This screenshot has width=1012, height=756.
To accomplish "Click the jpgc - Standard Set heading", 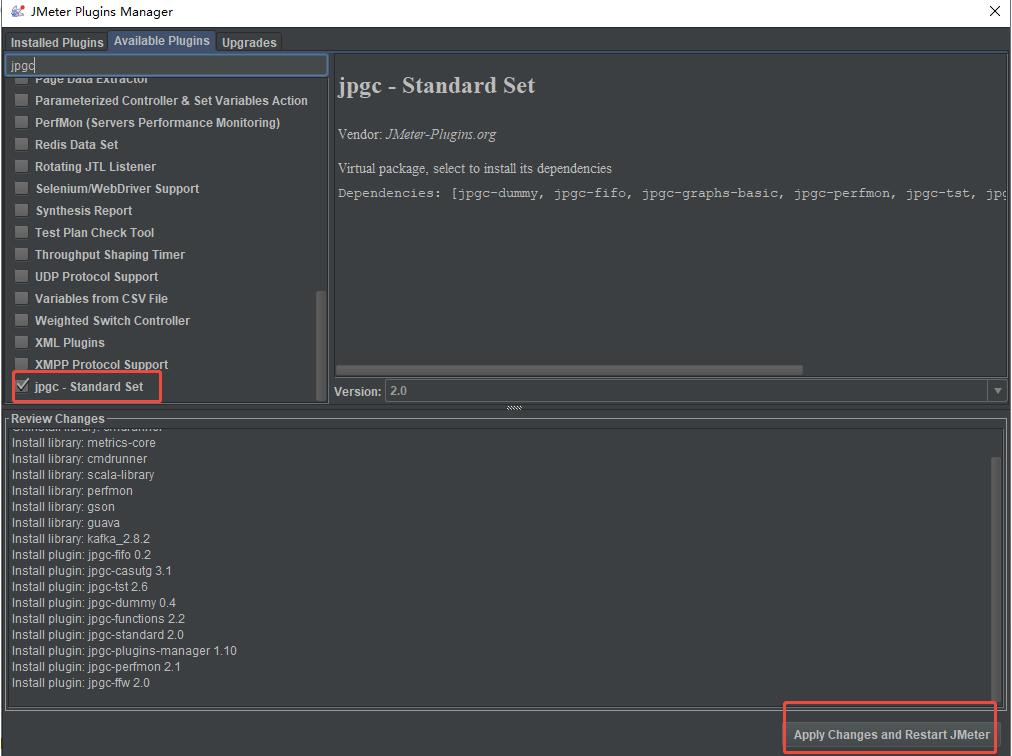I will tap(436, 86).
